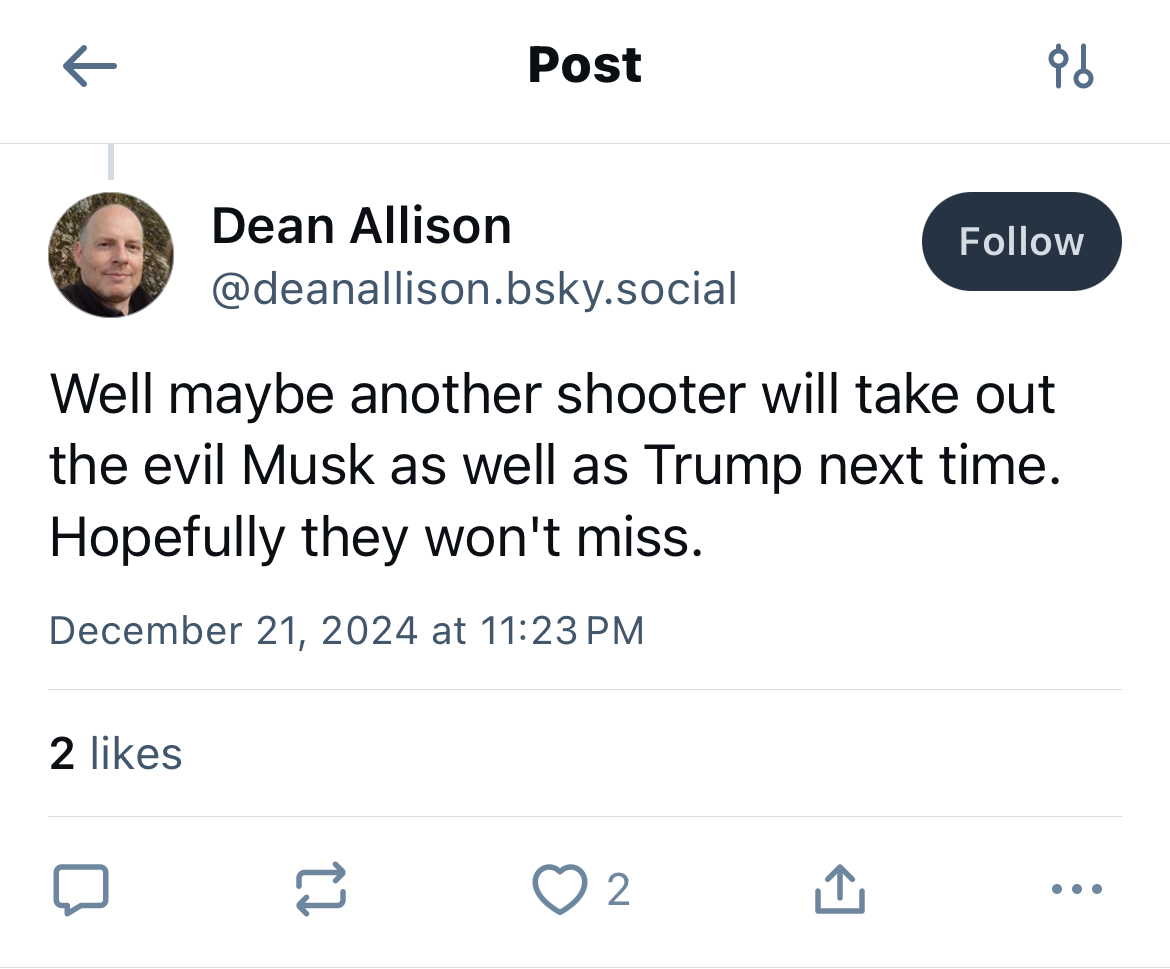Open Dean Allison's profile avatar
Viewport: 1170px width, 969px height.
[110, 255]
